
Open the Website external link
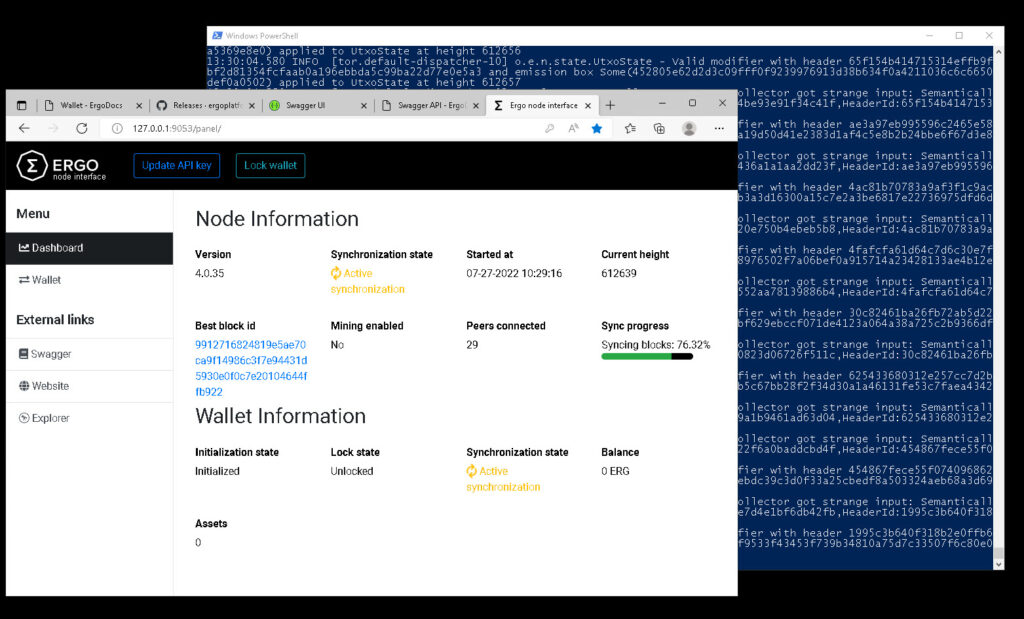89,386
